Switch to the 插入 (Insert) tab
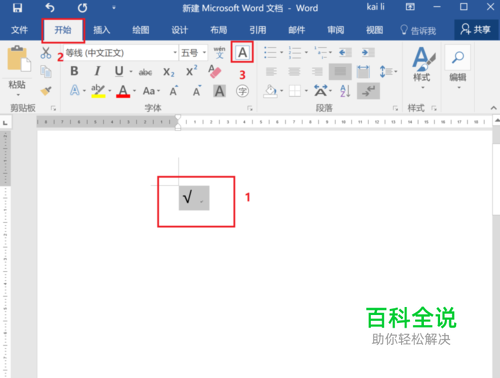500x378 pixels. 102,30
